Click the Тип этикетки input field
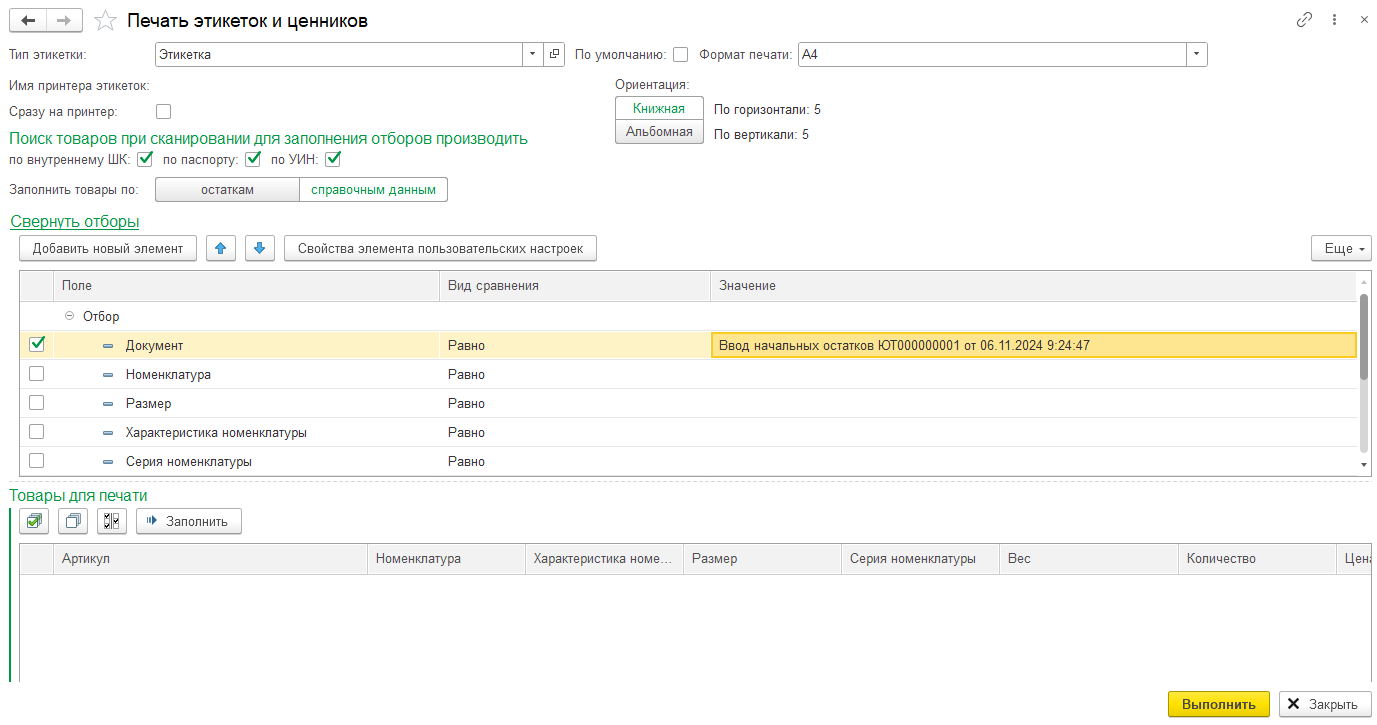The image size is (1377, 725). (x=339, y=55)
